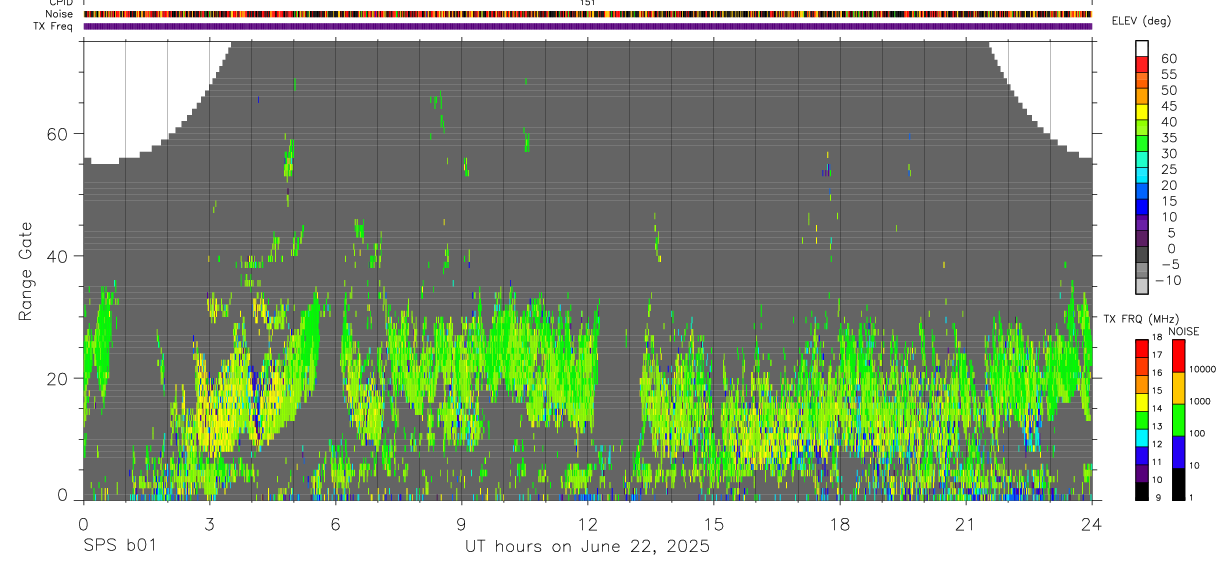Click the green segment of the NOISE bar

(x=1179, y=419)
